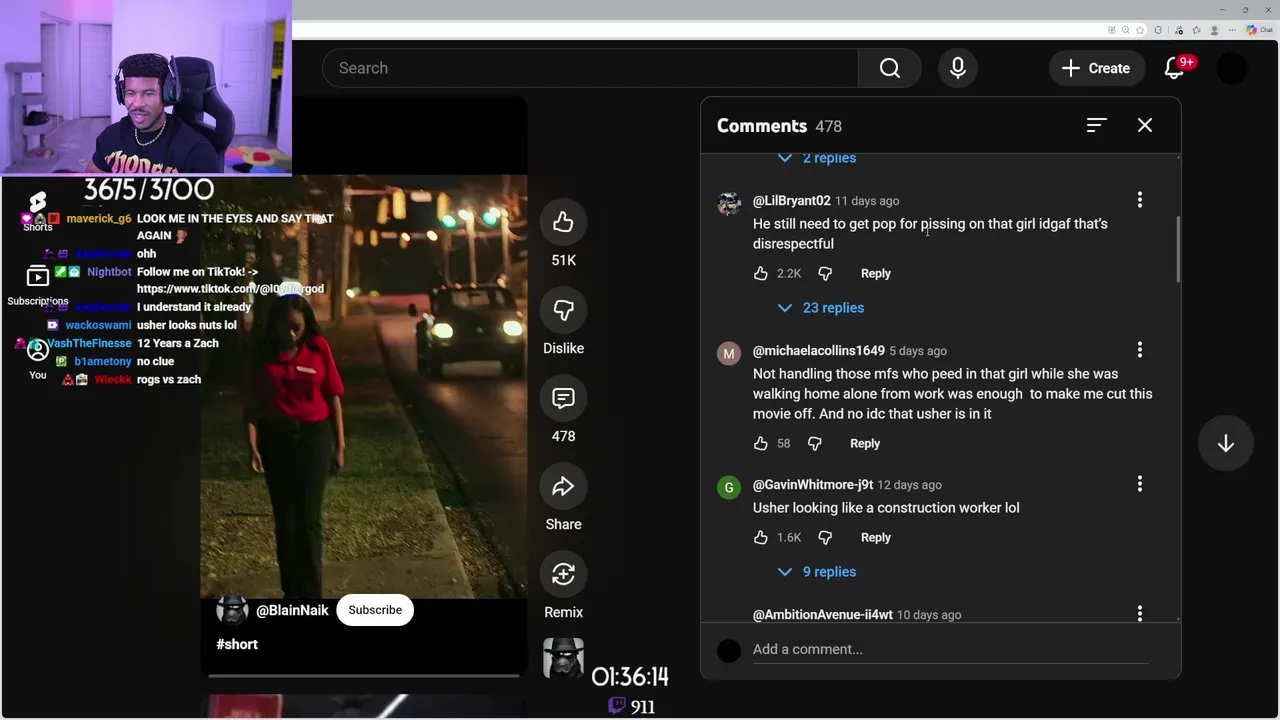Open Shorts in the sidebar
The image size is (1280, 720).
tap(37, 212)
